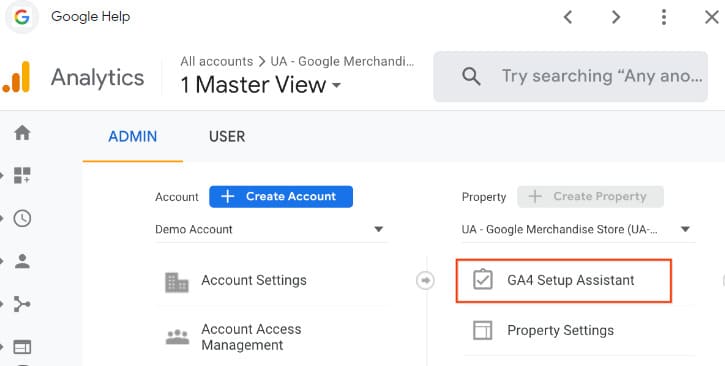Image resolution: width=725 pixels, height=366 pixels.
Task: Click the Google Analytics logo
Action: [x=16, y=77]
